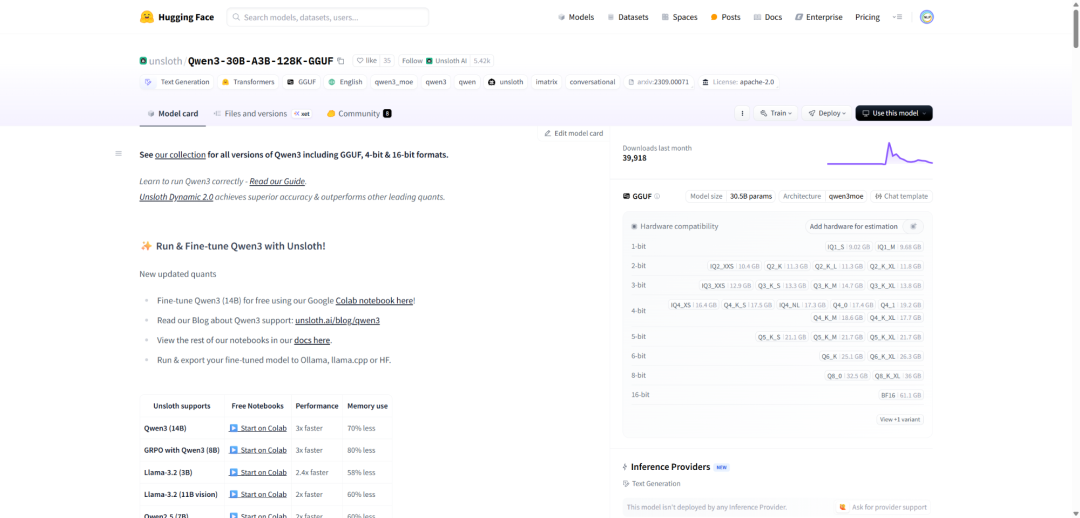Image resolution: width=1080 pixels, height=518 pixels.
Task: Click the License apache-2.0 tag
Action: (738, 82)
